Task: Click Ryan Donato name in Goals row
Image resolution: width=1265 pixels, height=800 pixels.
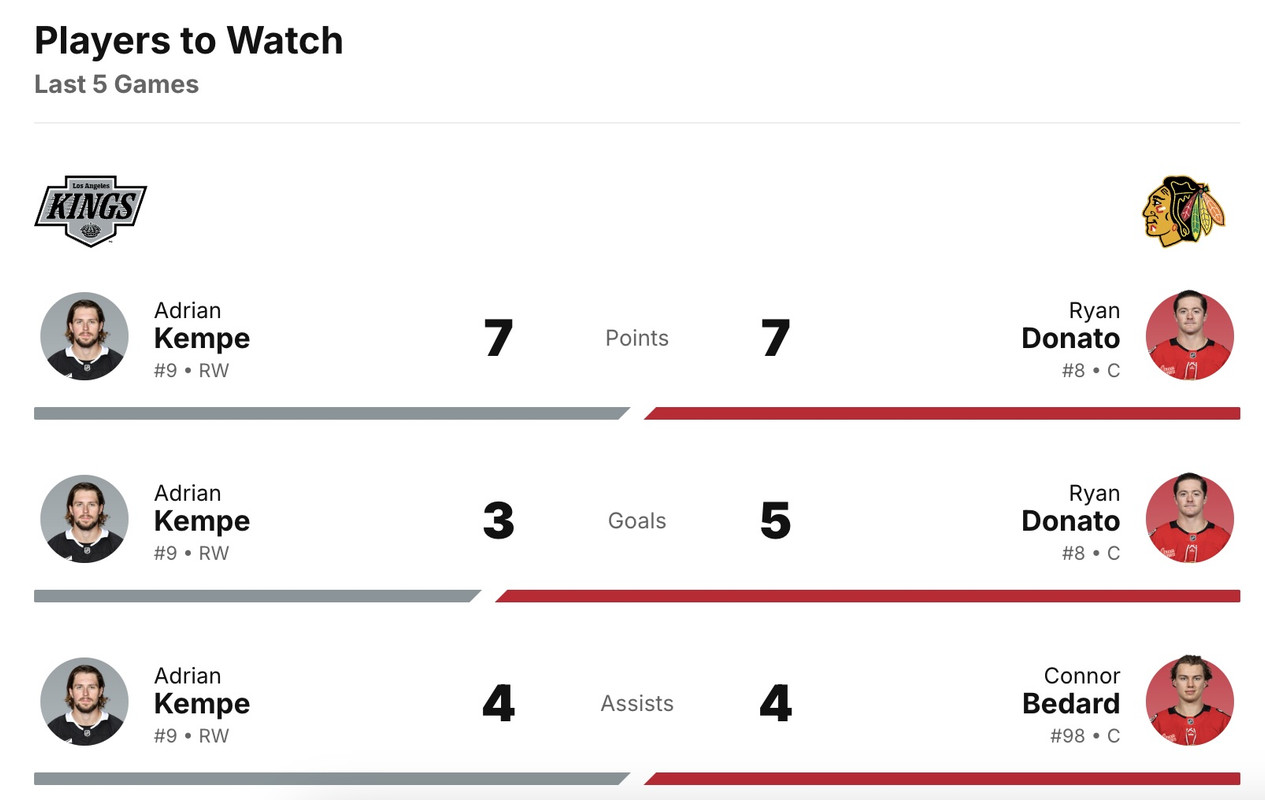Action: pyautogui.click(x=1070, y=509)
